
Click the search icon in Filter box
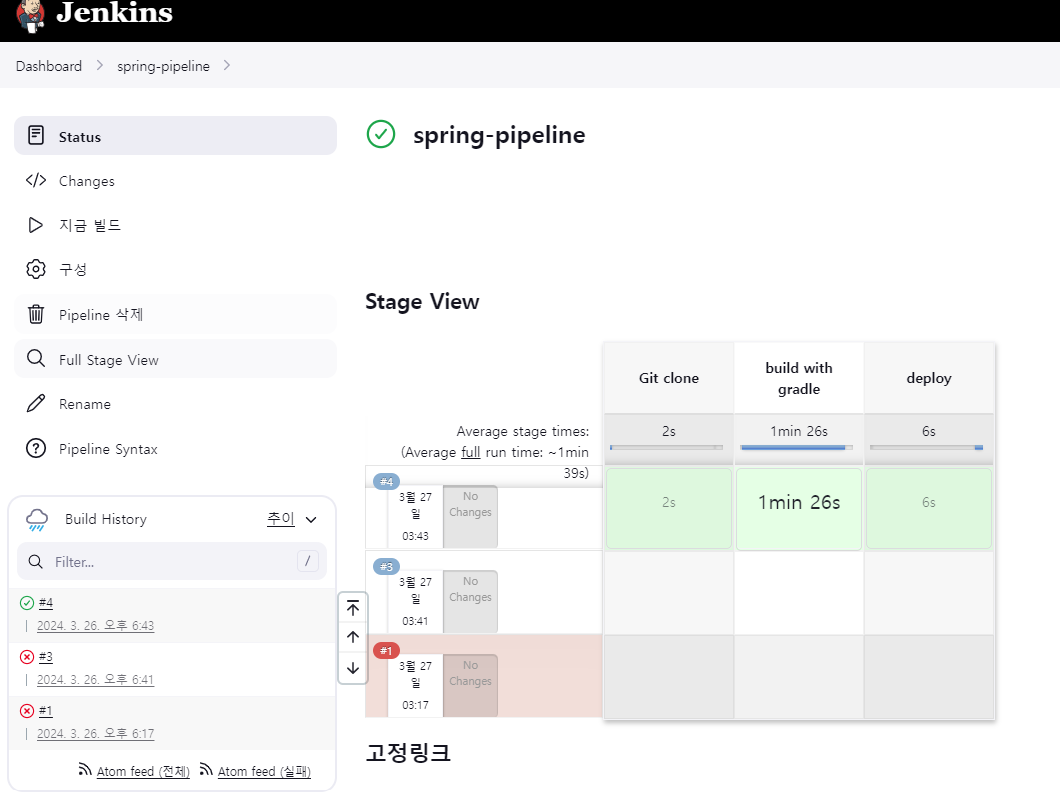[36, 562]
